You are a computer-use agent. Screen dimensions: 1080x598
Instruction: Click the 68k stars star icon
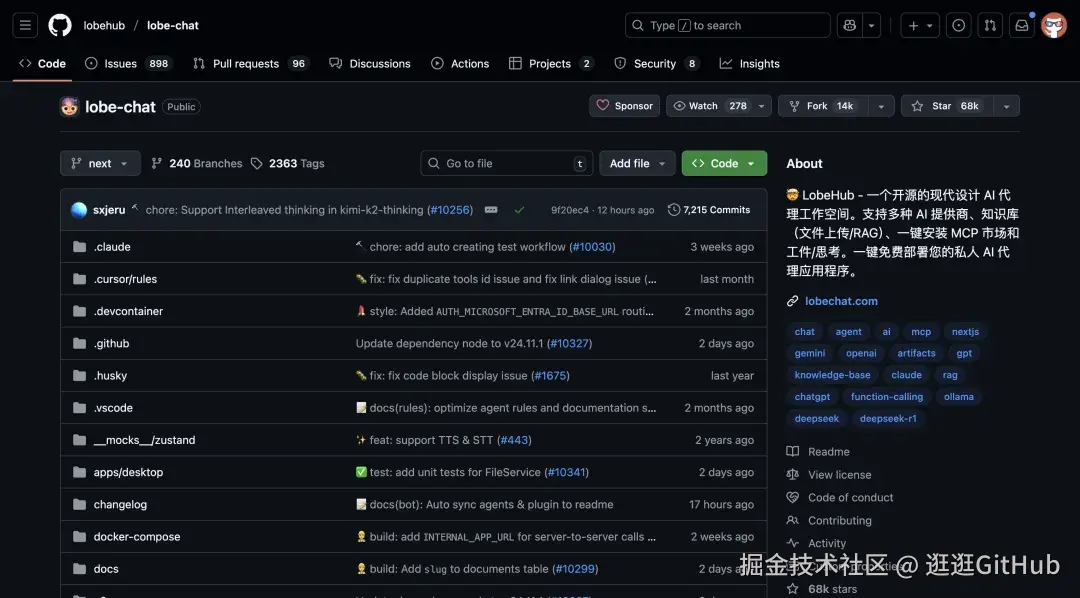[x=793, y=589]
